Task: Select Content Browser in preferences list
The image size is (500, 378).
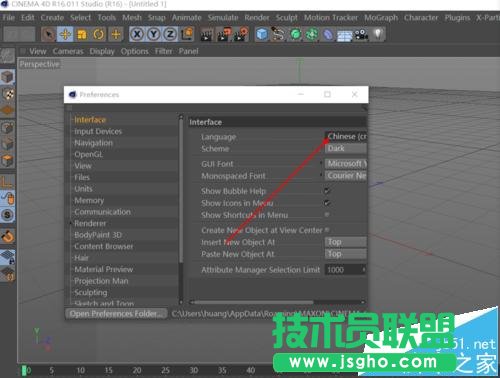Action: (x=104, y=246)
